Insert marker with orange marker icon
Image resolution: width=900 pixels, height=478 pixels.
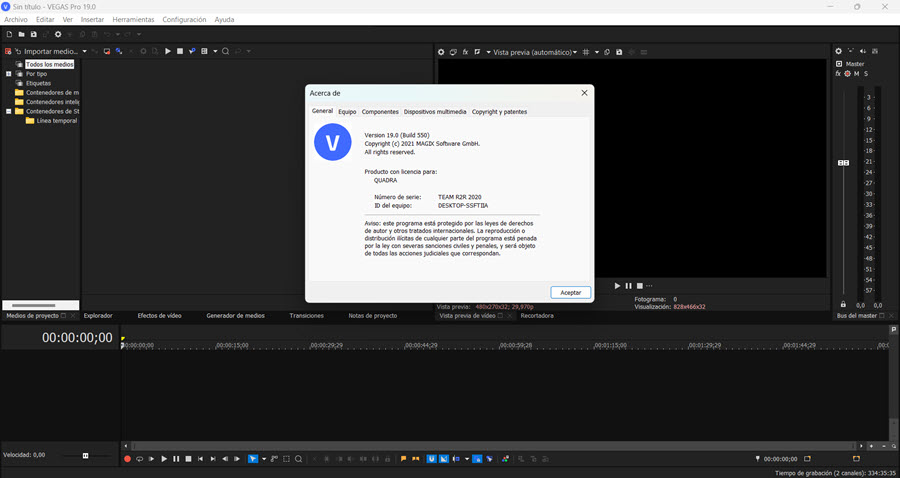pyautogui.click(x=404, y=459)
